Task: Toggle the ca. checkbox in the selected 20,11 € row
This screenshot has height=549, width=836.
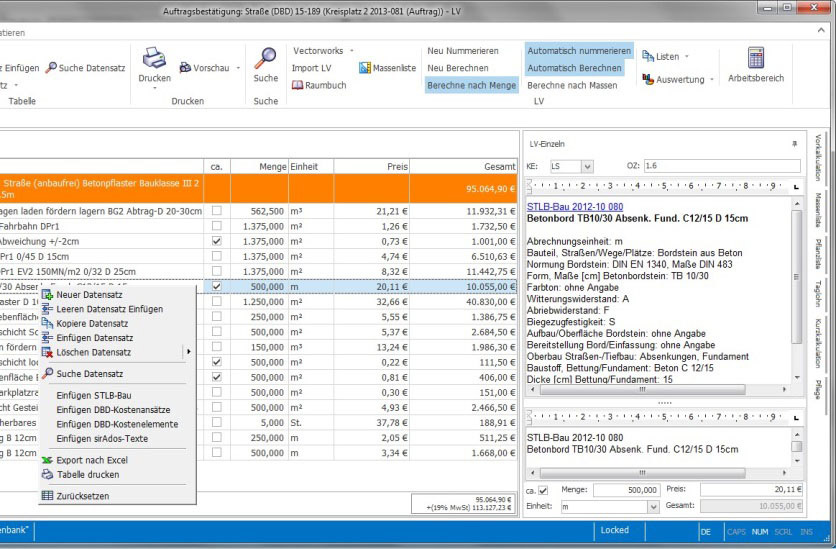Action: point(217,286)
